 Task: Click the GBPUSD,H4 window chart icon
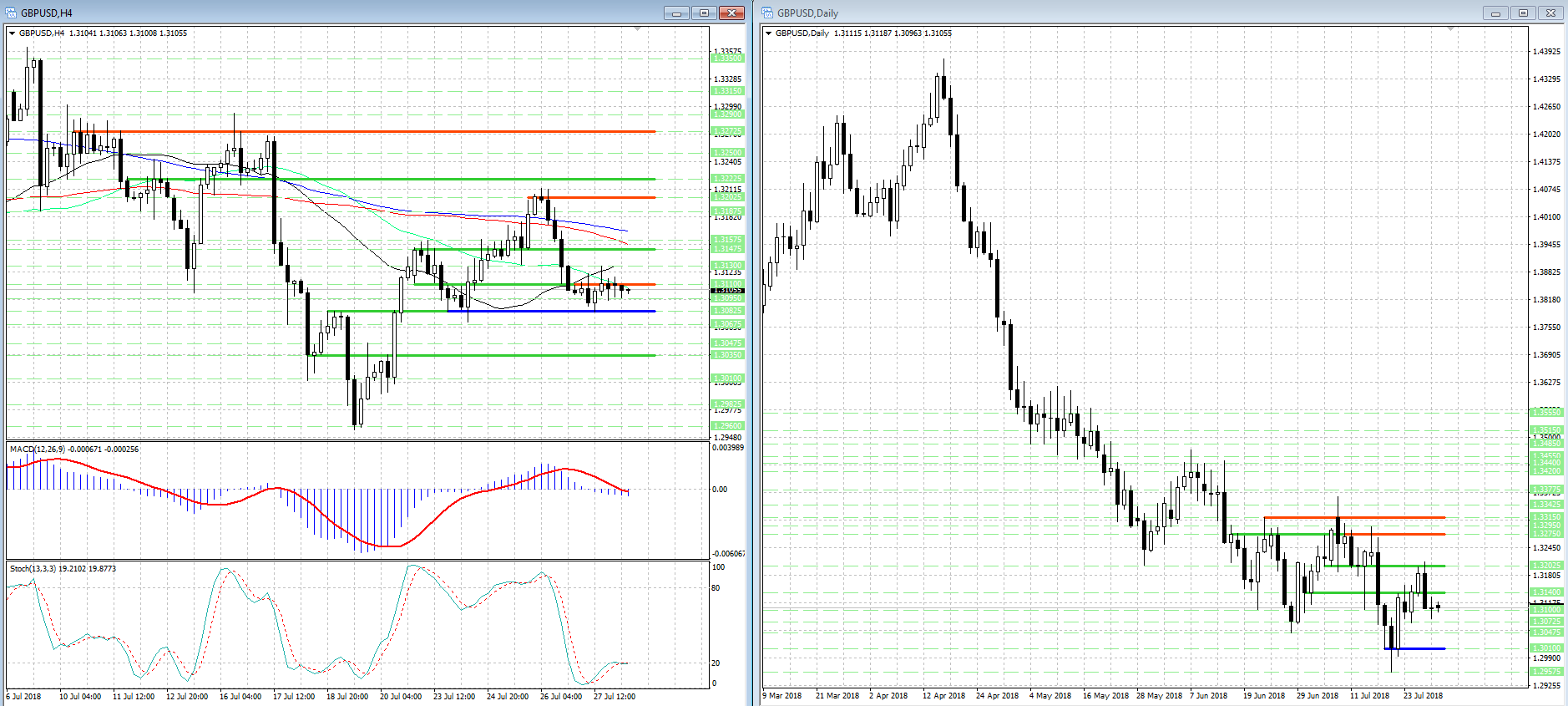click(x=11, y=13)
